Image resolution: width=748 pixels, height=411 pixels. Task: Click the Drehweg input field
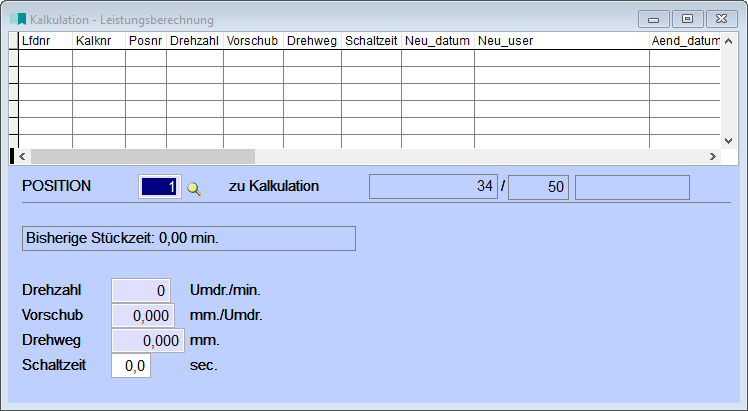click(x=148, y=340)
